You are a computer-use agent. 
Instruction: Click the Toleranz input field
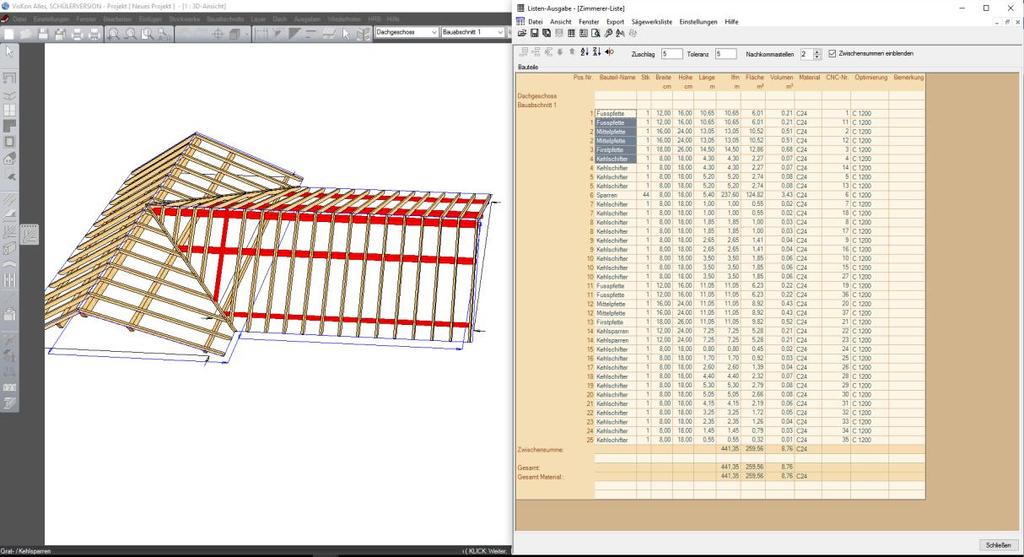[x=726, y=54]
